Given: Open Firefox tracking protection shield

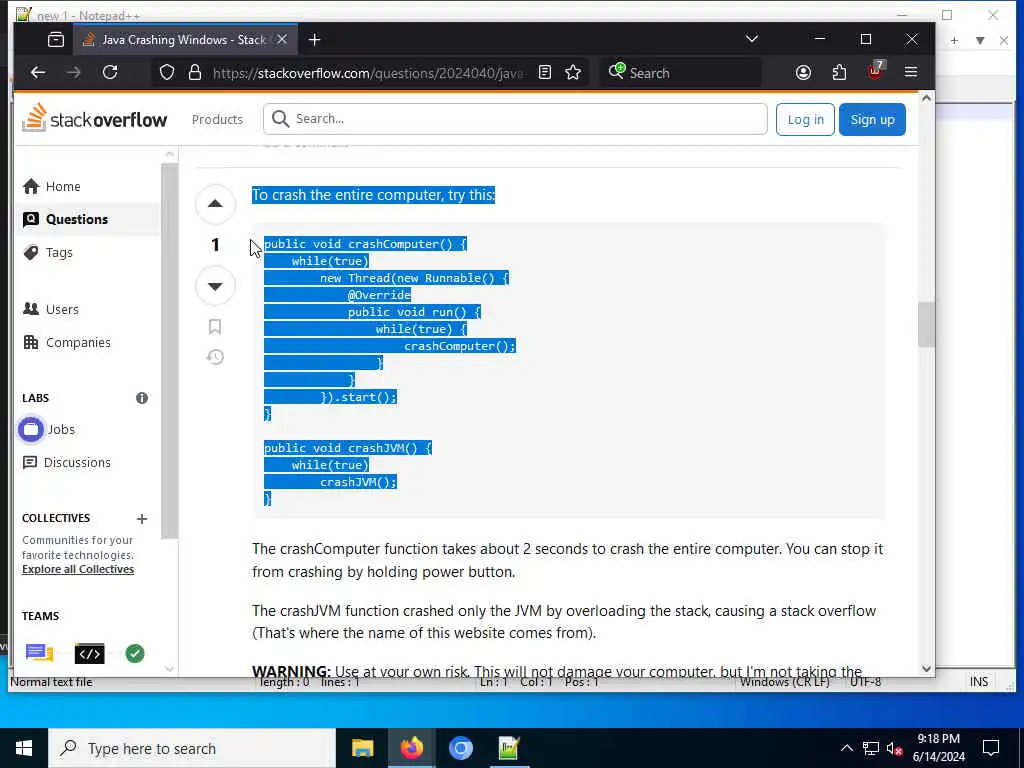Looking at the screenshot, I should (167, 72).
